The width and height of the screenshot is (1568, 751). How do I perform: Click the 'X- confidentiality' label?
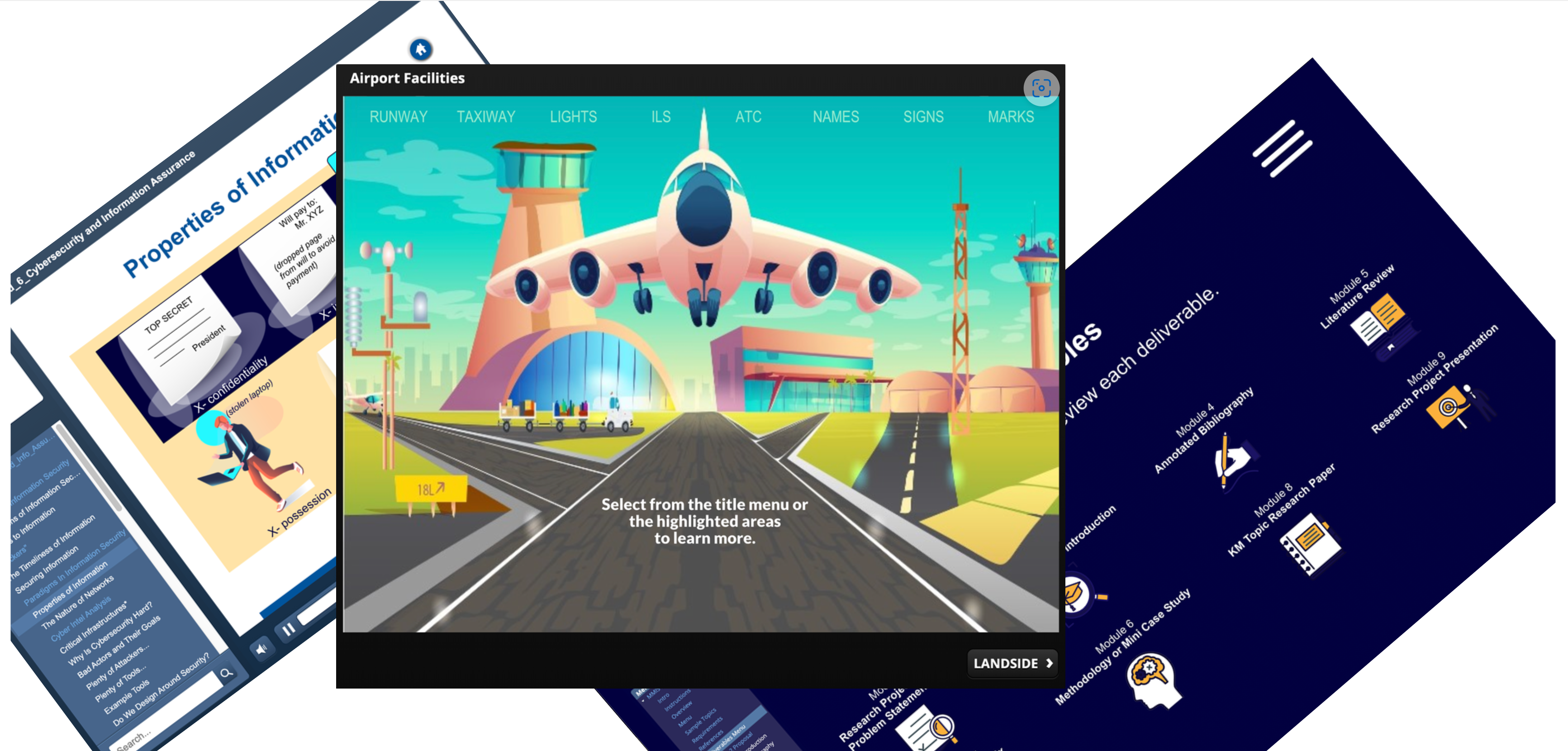231,385
